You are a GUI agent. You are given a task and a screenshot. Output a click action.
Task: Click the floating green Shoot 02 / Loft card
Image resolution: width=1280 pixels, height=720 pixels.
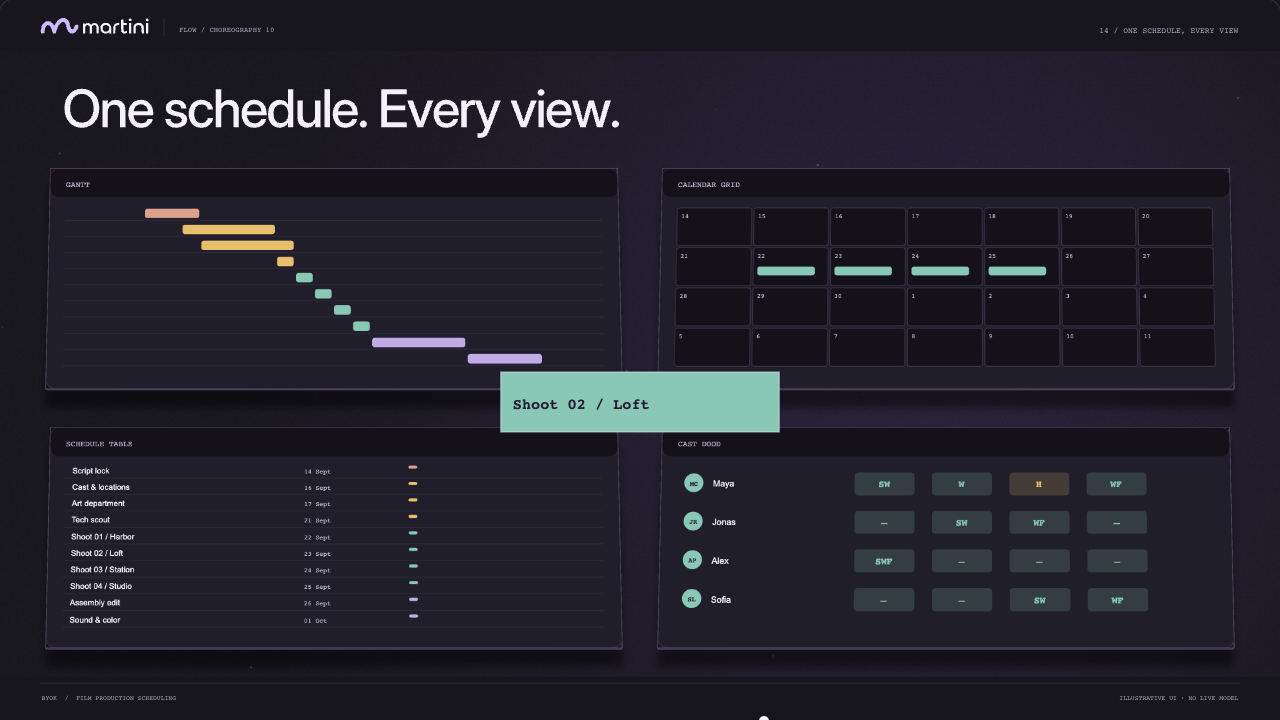pos(639,402)
